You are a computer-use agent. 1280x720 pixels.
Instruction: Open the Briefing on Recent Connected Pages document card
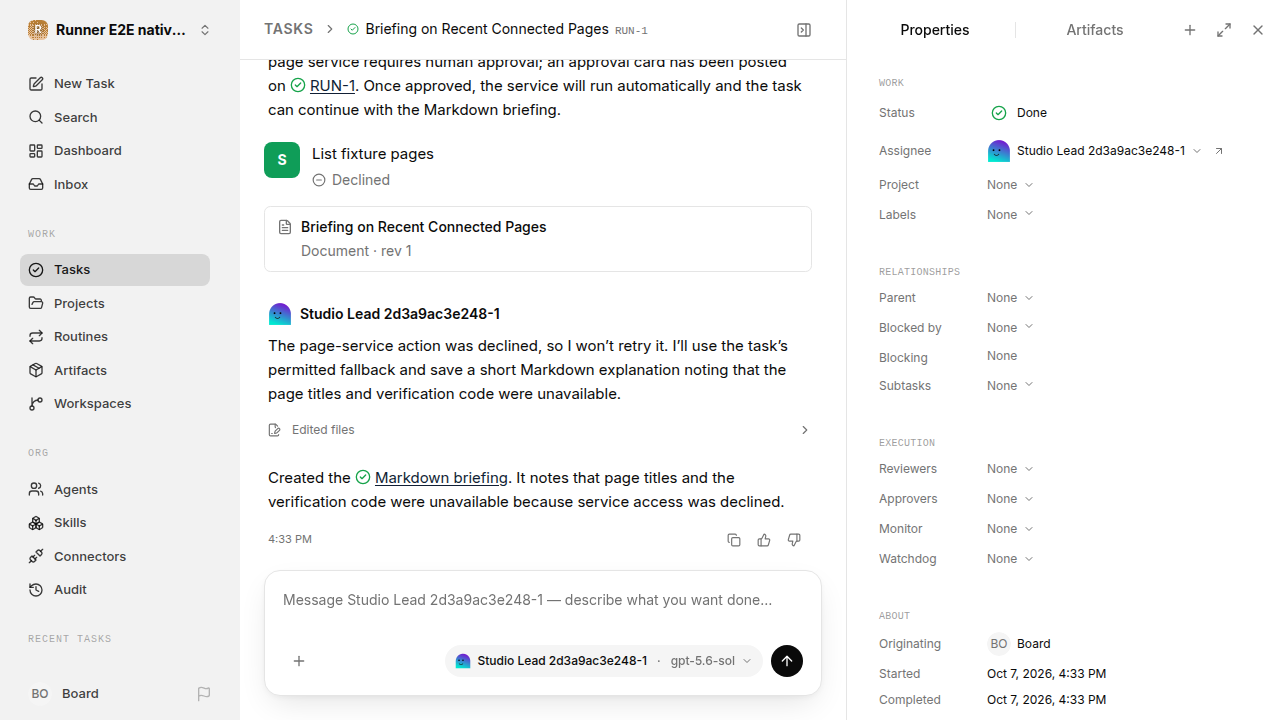[538, 239]
